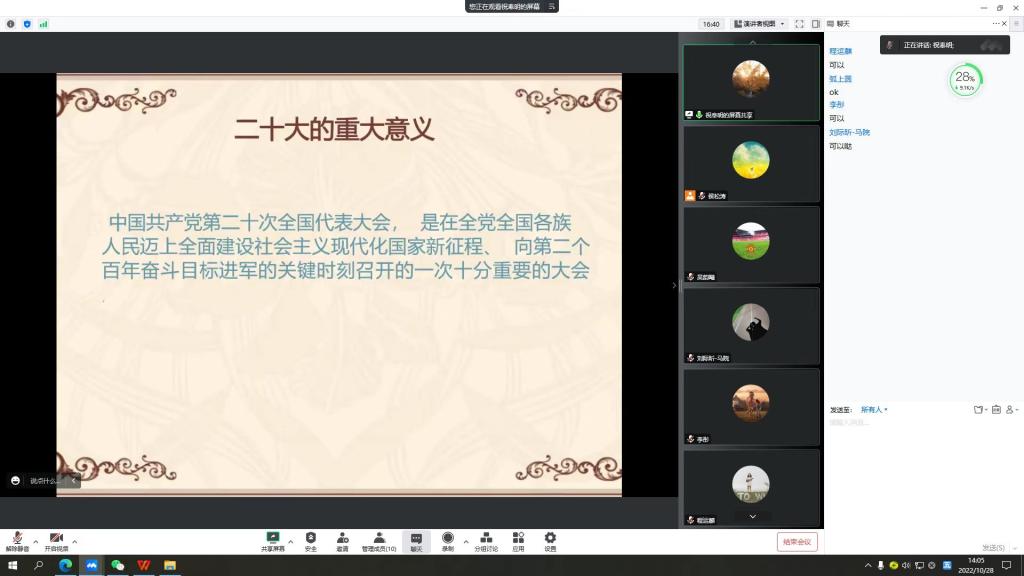Open the Send To 所有人 recipient dropdown
The height and width of the screenshot is (576, 1024).
click(874, 410)
